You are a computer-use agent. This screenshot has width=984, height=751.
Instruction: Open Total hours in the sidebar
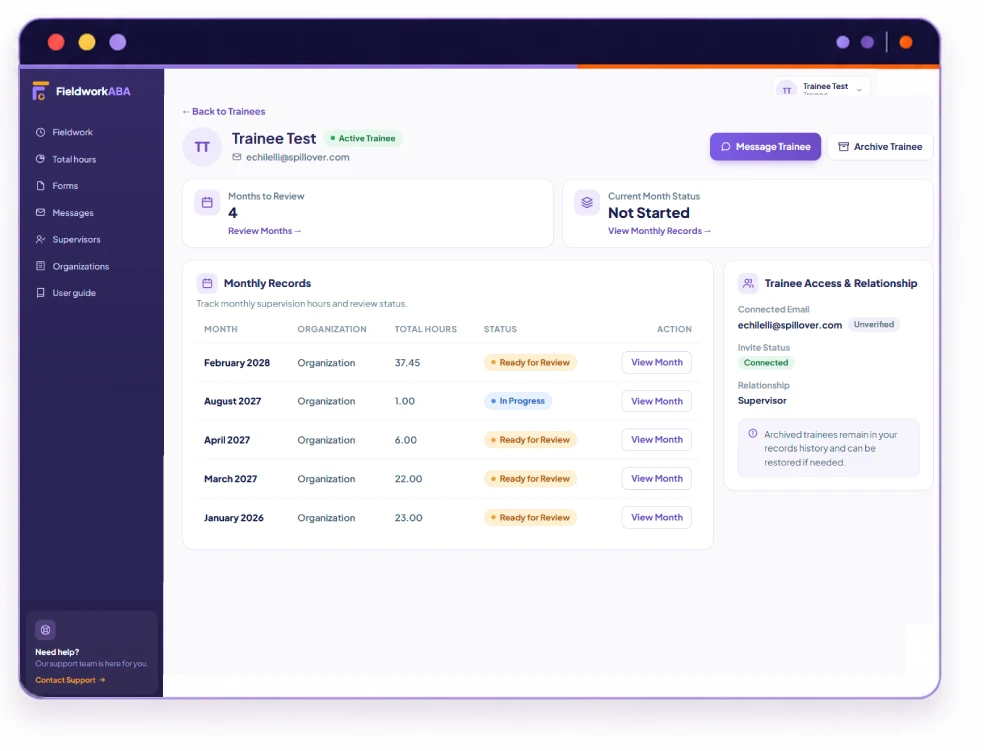click(x=74, y=159)
